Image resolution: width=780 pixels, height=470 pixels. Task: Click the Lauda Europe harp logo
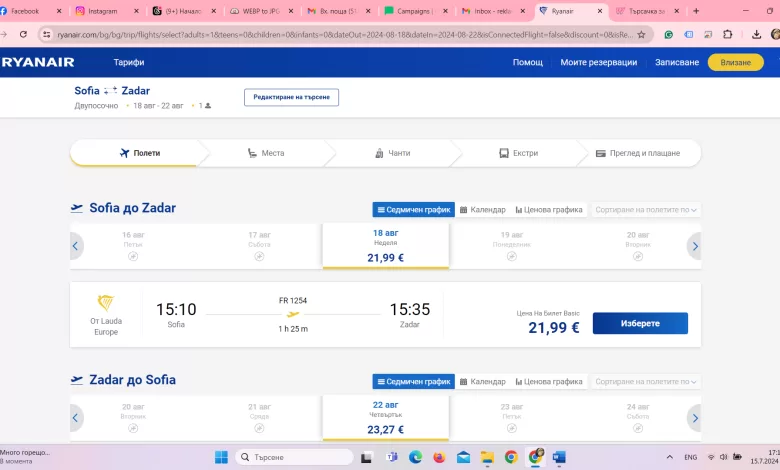click(x=105, y=302)
